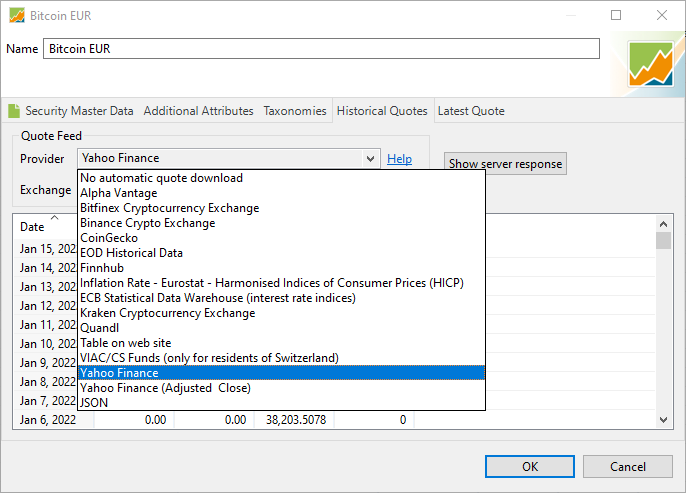Choose Yahoo Finance (Adjusted Close)
Image resolution: width=686 pixels, height=493 pixels.
[281, 388]
